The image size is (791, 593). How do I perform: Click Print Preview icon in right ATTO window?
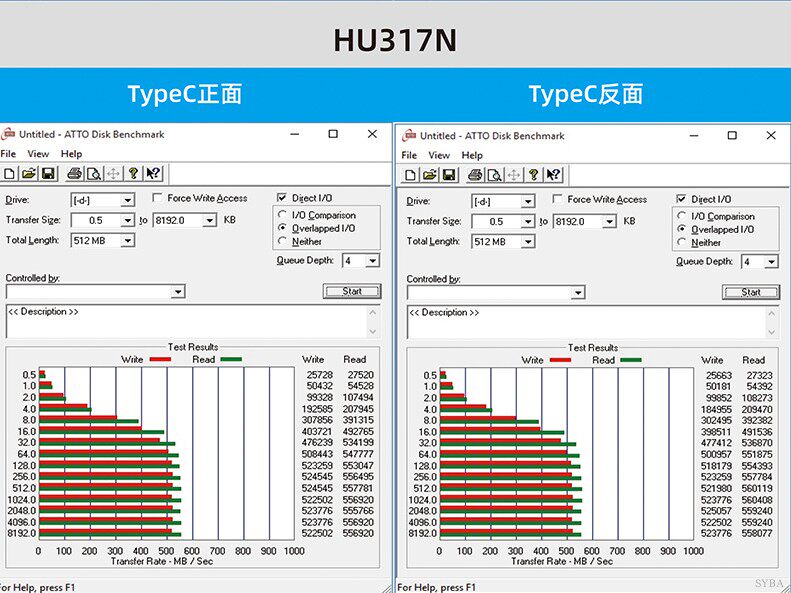coord(495,175)
